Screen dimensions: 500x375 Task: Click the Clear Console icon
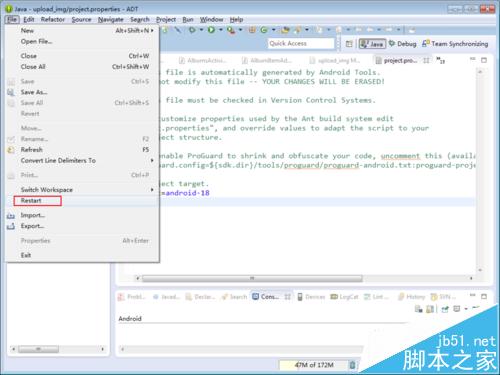[x=418, y=309]
